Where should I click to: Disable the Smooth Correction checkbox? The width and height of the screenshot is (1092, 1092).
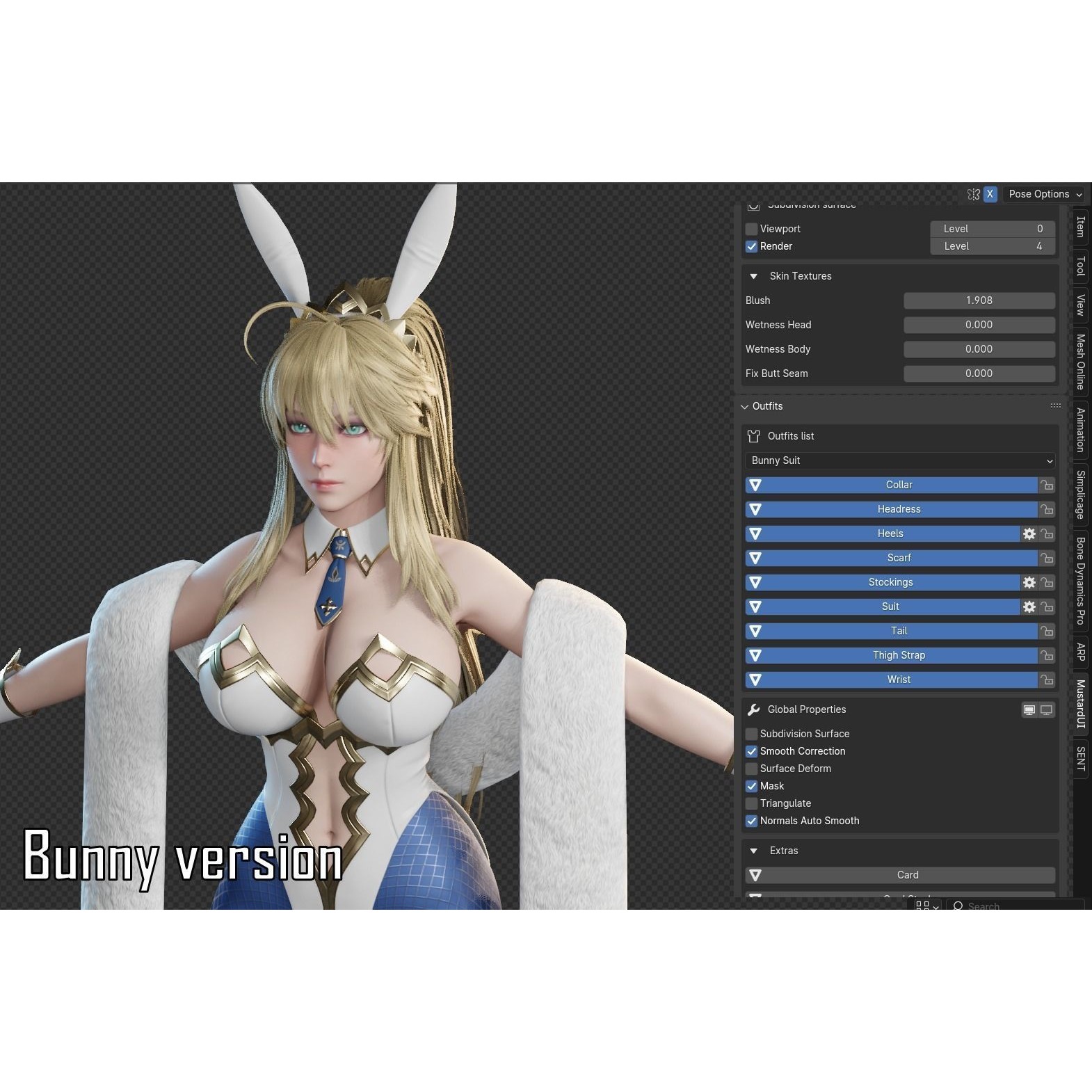click(751, 751)
